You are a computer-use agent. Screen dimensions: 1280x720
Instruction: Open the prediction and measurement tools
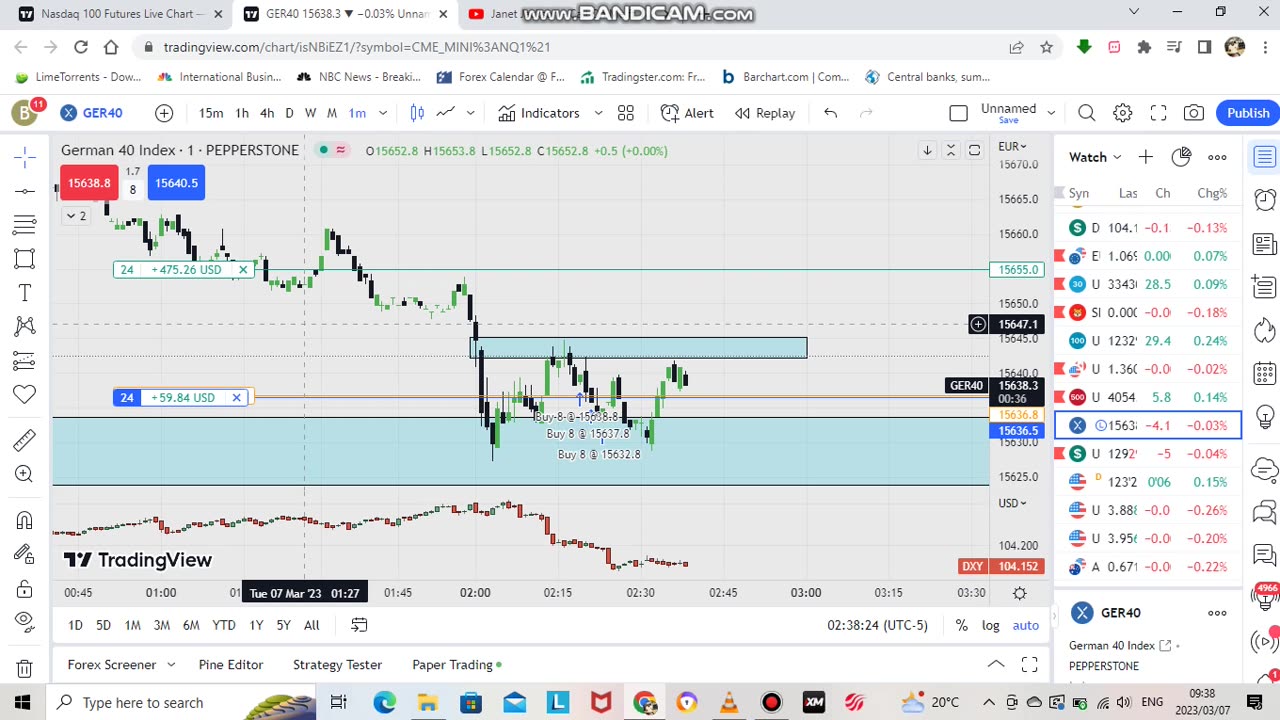[x=25, y=360]
